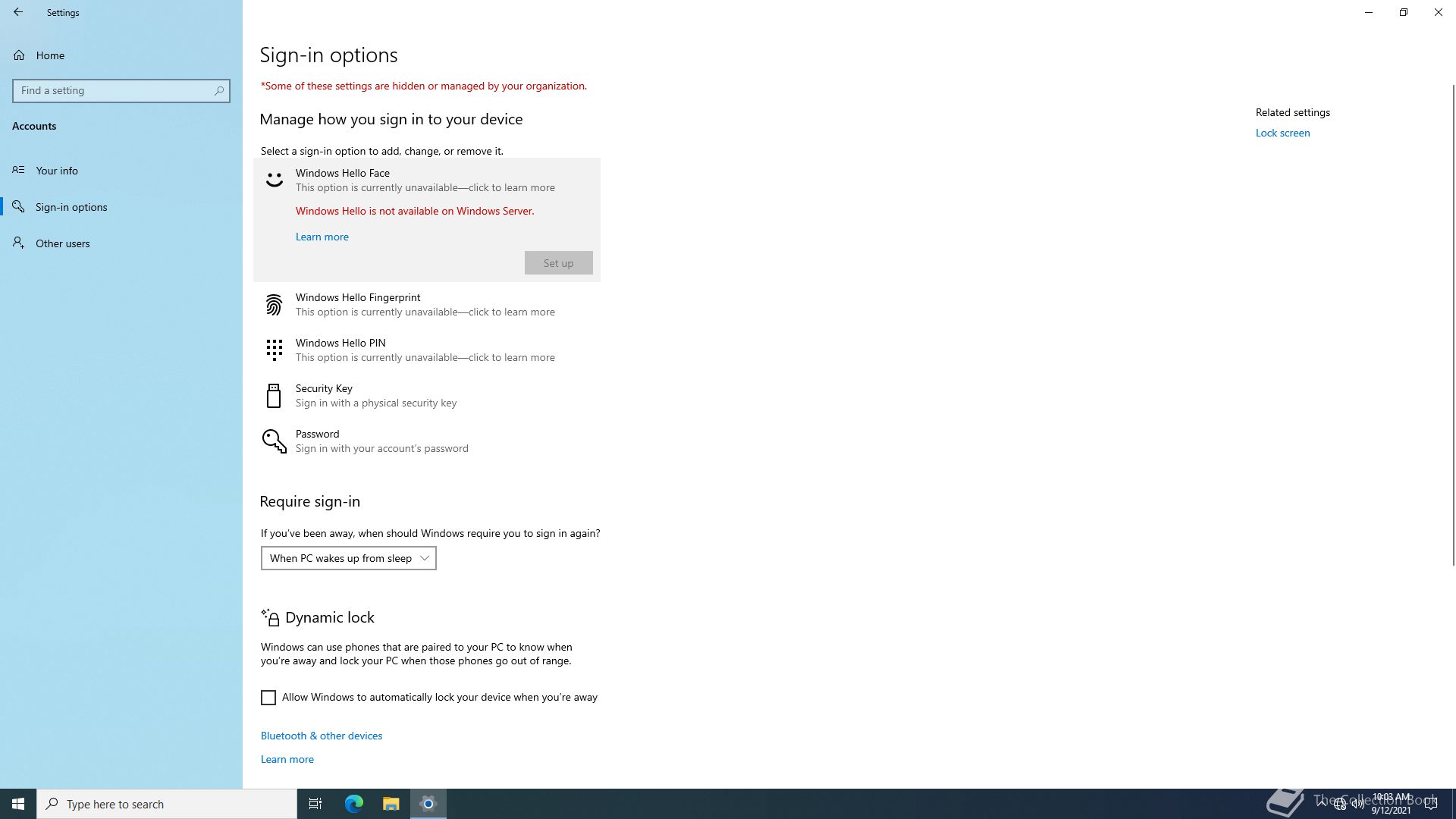Click the Settings gear on the taskbar
Image resolution: width=1456 pixels, height=819 pixels.
click(428, 804)
